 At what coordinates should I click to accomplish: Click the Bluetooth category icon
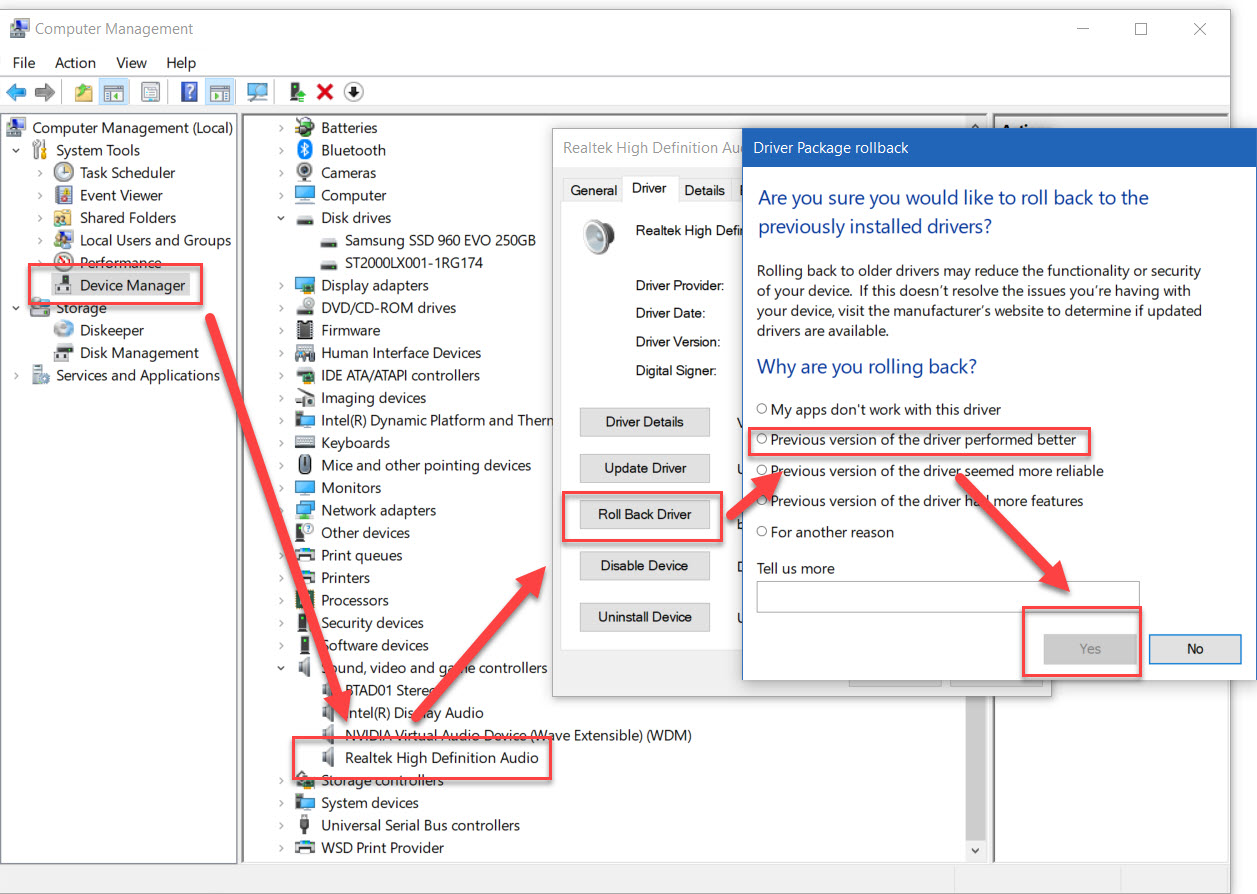(x=305, y=150)
